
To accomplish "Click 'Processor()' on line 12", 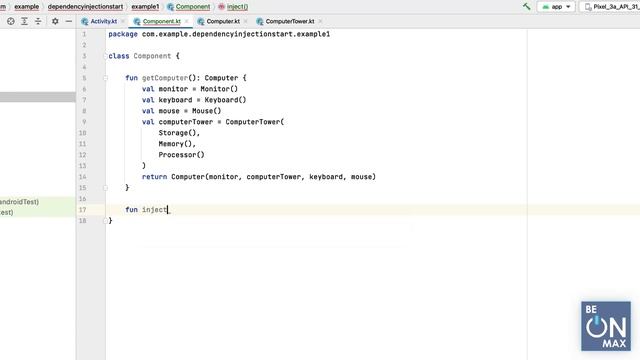I will click(181, 155).
